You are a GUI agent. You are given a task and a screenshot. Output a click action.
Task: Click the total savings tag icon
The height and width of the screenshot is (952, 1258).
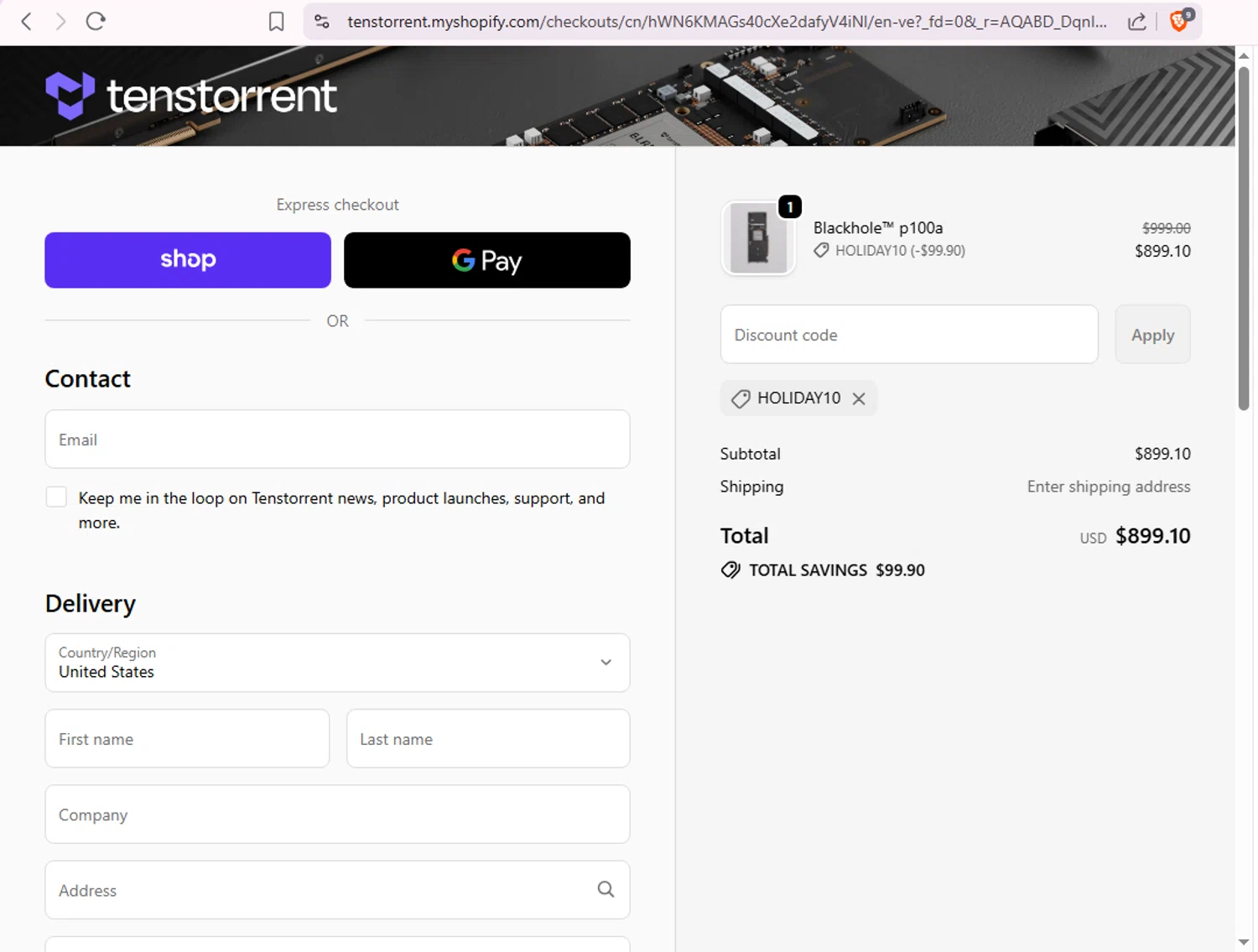pyautogui.click(x=730, y=570)
